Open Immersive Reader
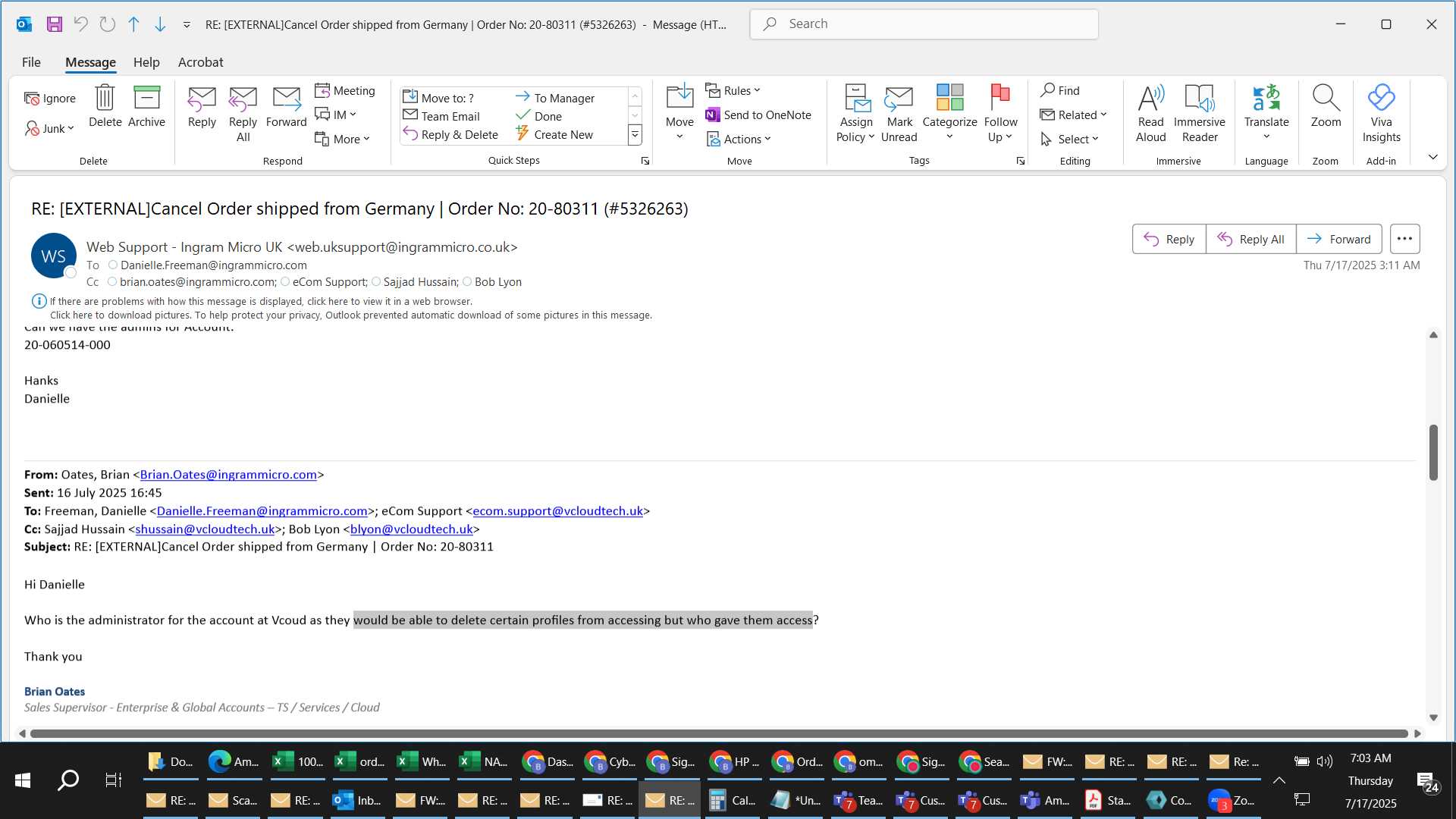The image size is (1456, 819). click(x=1199, y=114)
